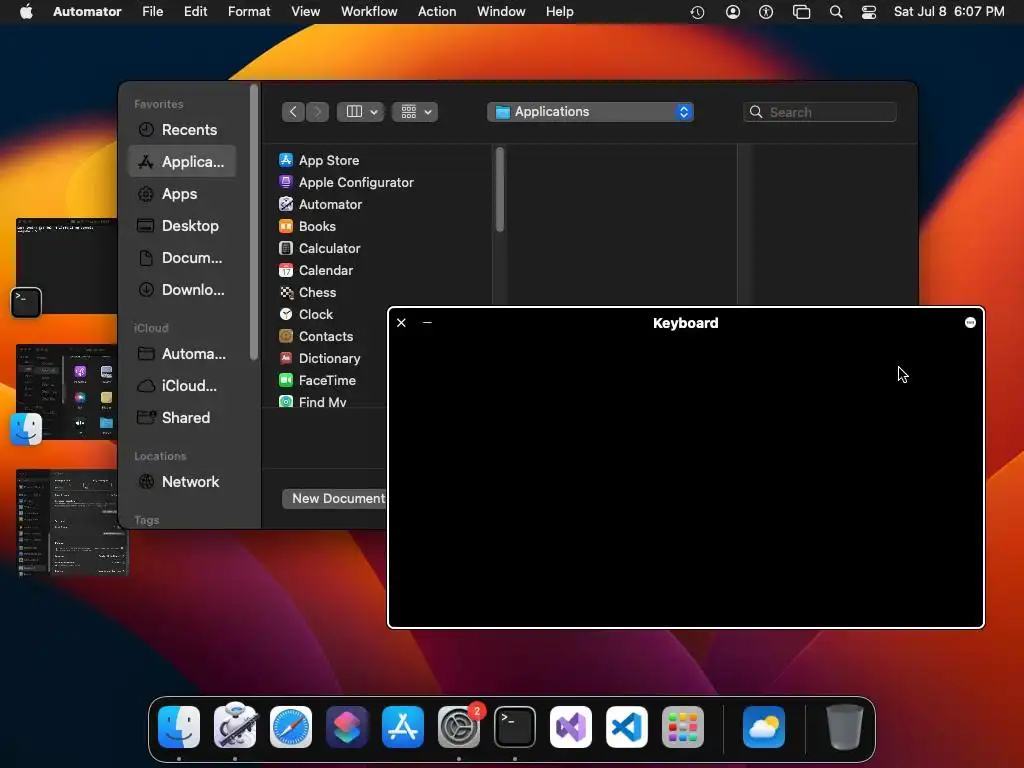Image resolution: width=1024 pixels, height=768 pixels.
Task: Open Weather app in Dock
Action: point(764,727)
